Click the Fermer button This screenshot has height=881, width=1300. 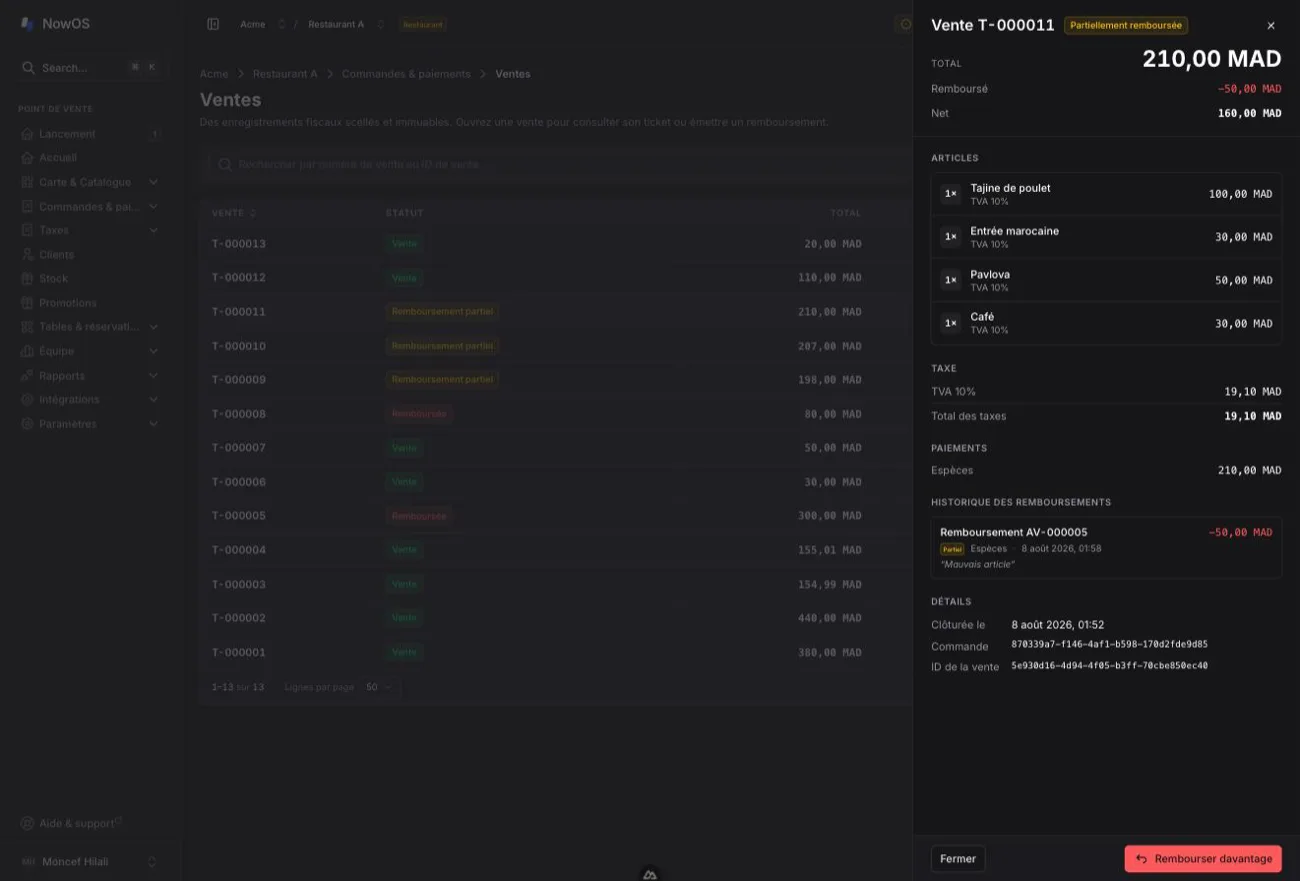pos(958,859)
